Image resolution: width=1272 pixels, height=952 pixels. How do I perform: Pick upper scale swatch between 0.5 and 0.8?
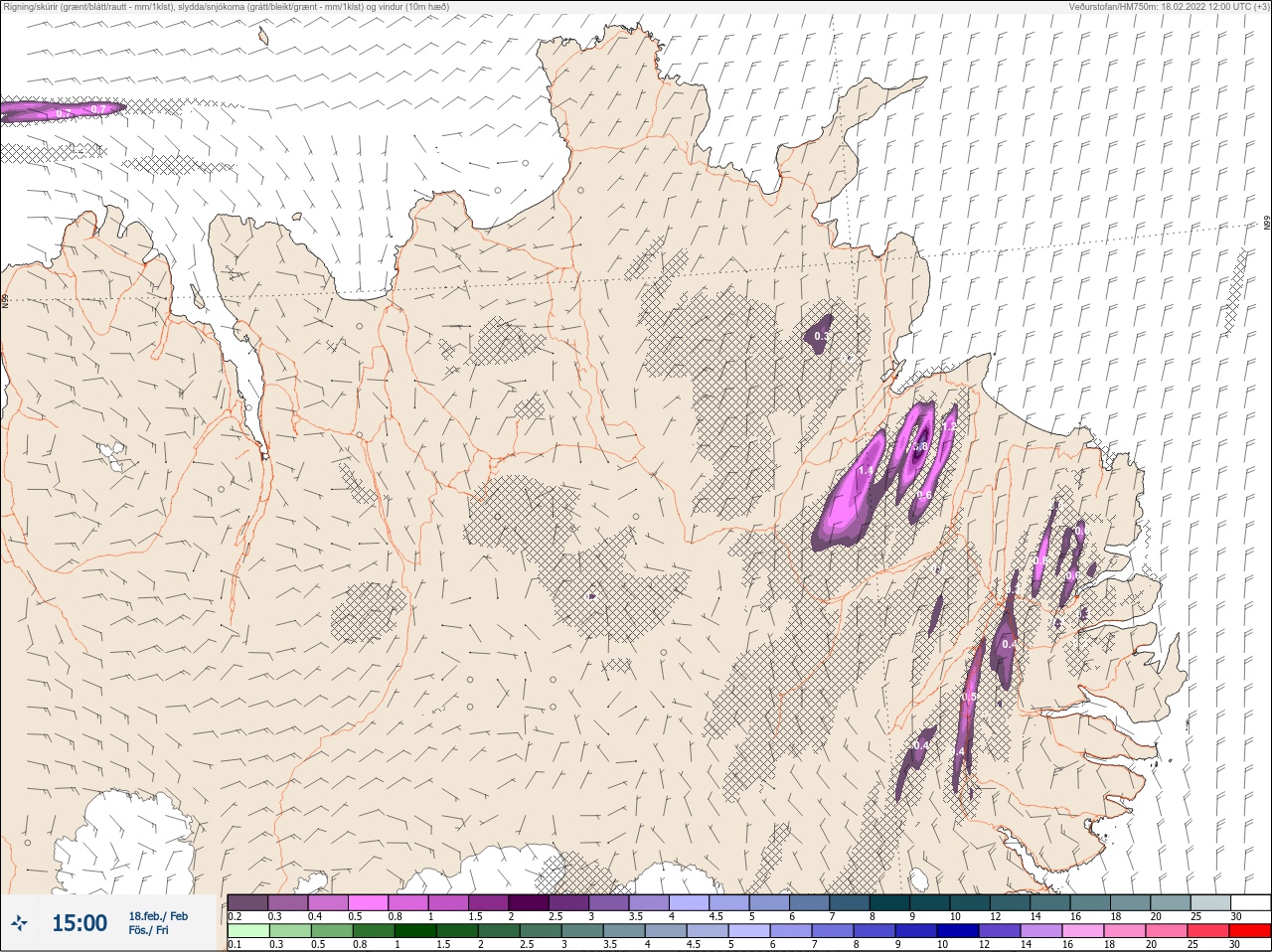(368, 902)
